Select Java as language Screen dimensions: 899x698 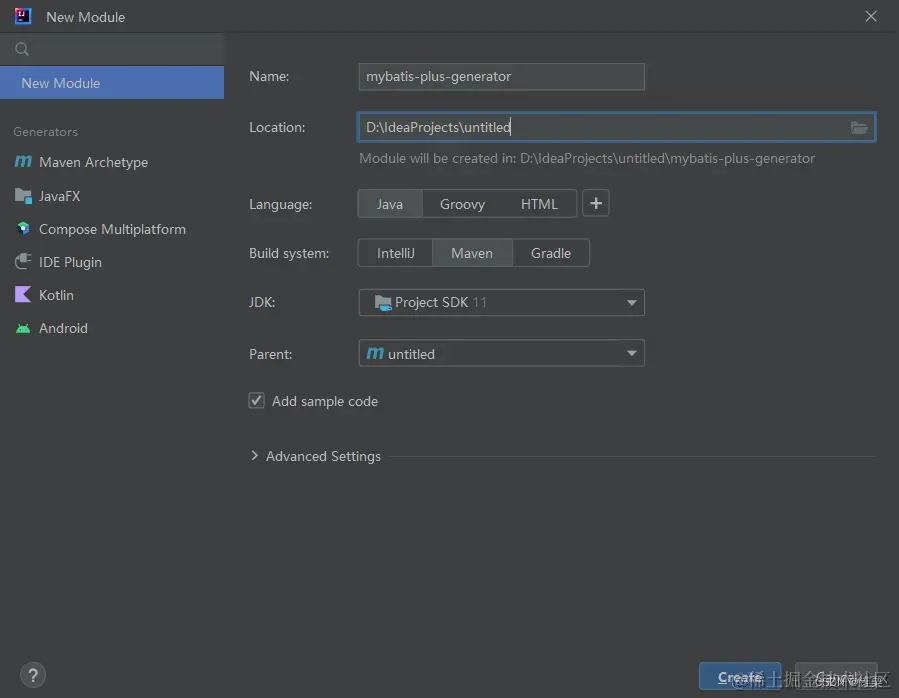click(390, 204)
